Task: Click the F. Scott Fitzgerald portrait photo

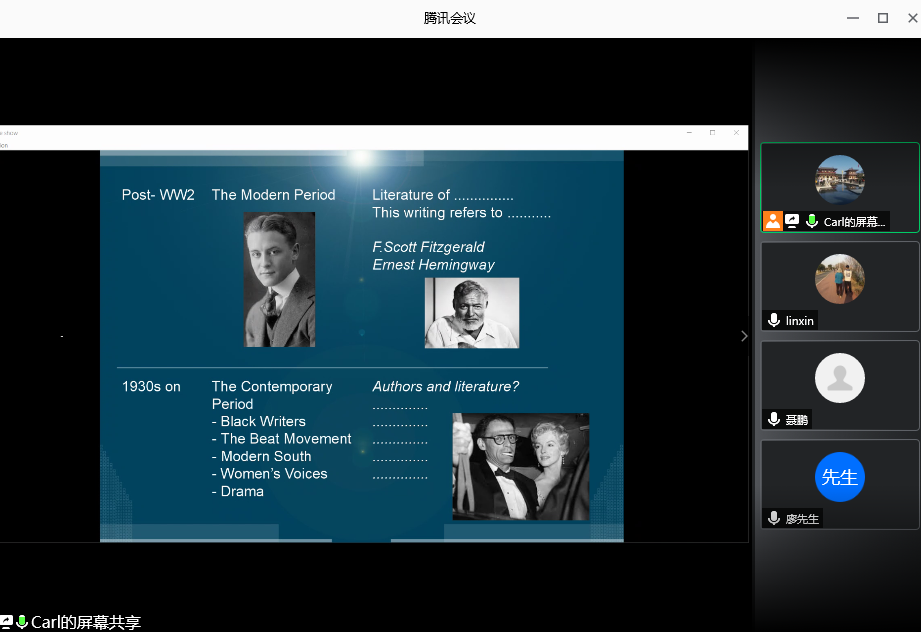Action: 279,280
